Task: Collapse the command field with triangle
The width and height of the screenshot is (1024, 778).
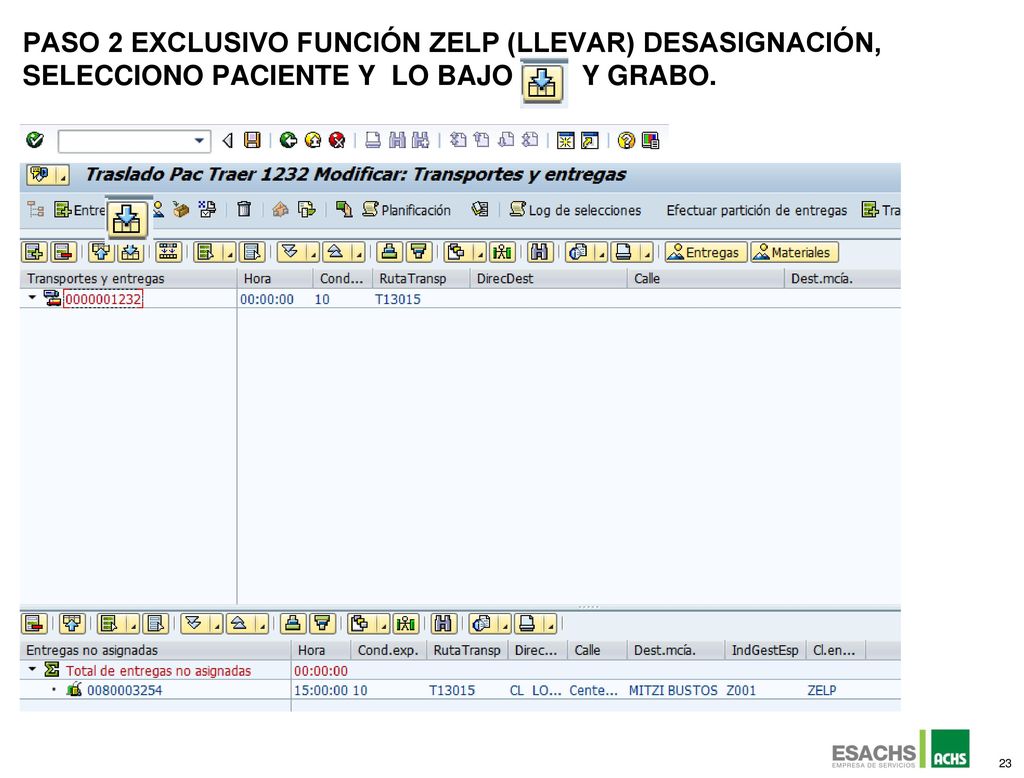Action: (x=227, y=140)
